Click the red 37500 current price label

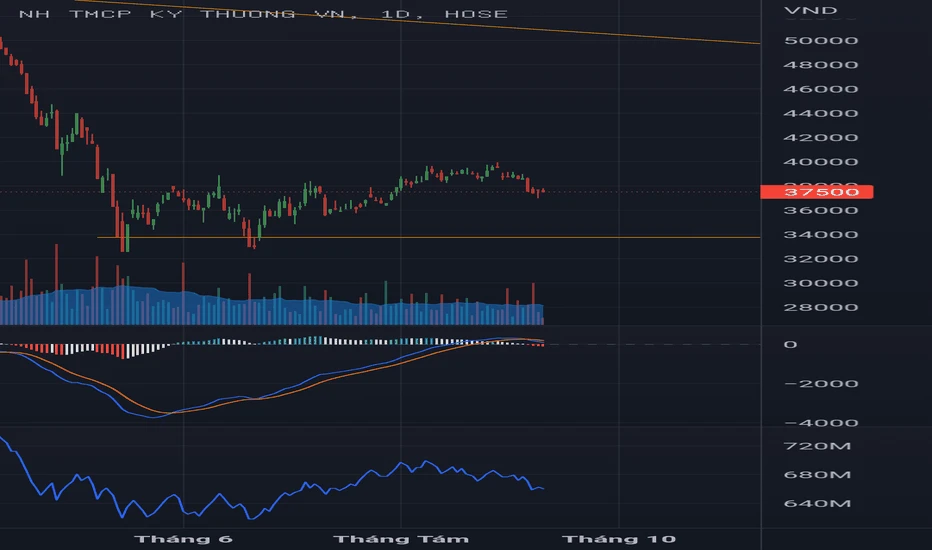(x=817, y=192)
